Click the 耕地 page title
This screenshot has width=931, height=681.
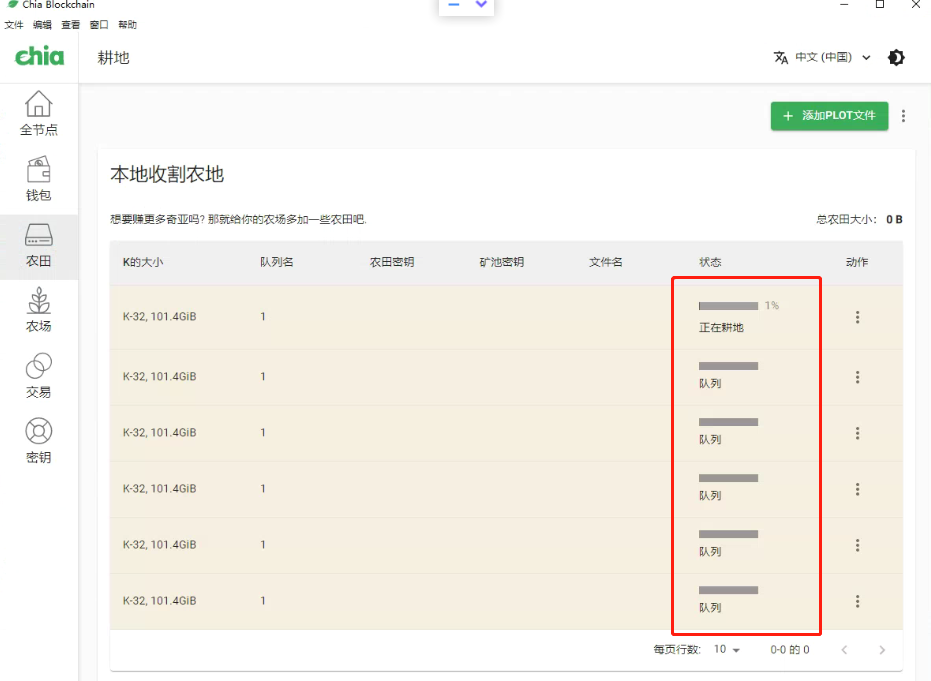[x=113, y=58]
